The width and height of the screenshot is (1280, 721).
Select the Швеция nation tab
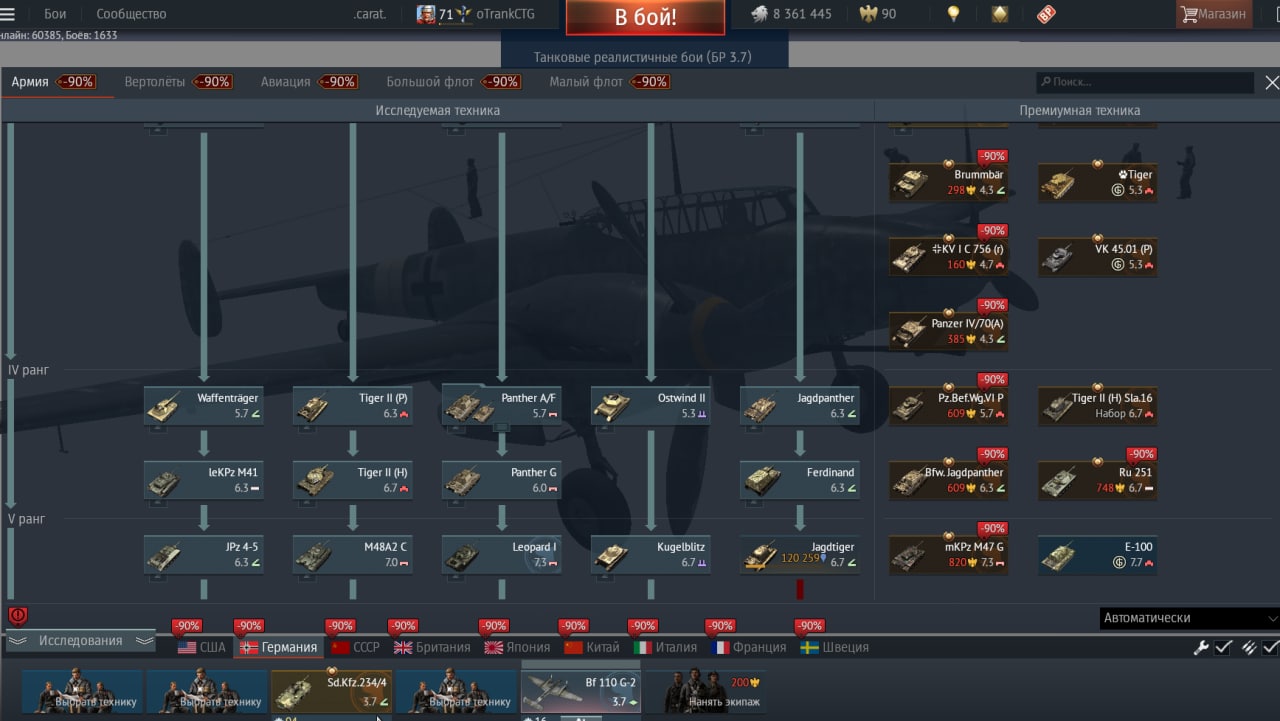coord(835,647)
